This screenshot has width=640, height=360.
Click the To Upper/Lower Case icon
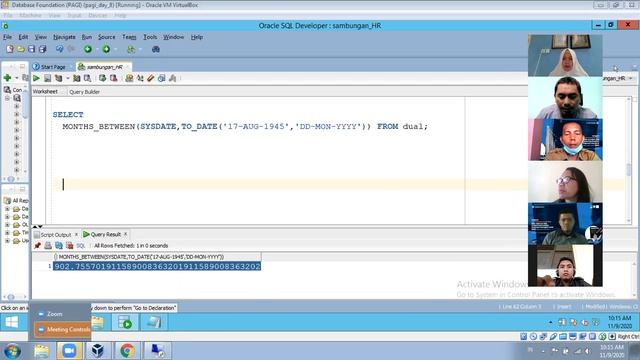coord(140,78)
